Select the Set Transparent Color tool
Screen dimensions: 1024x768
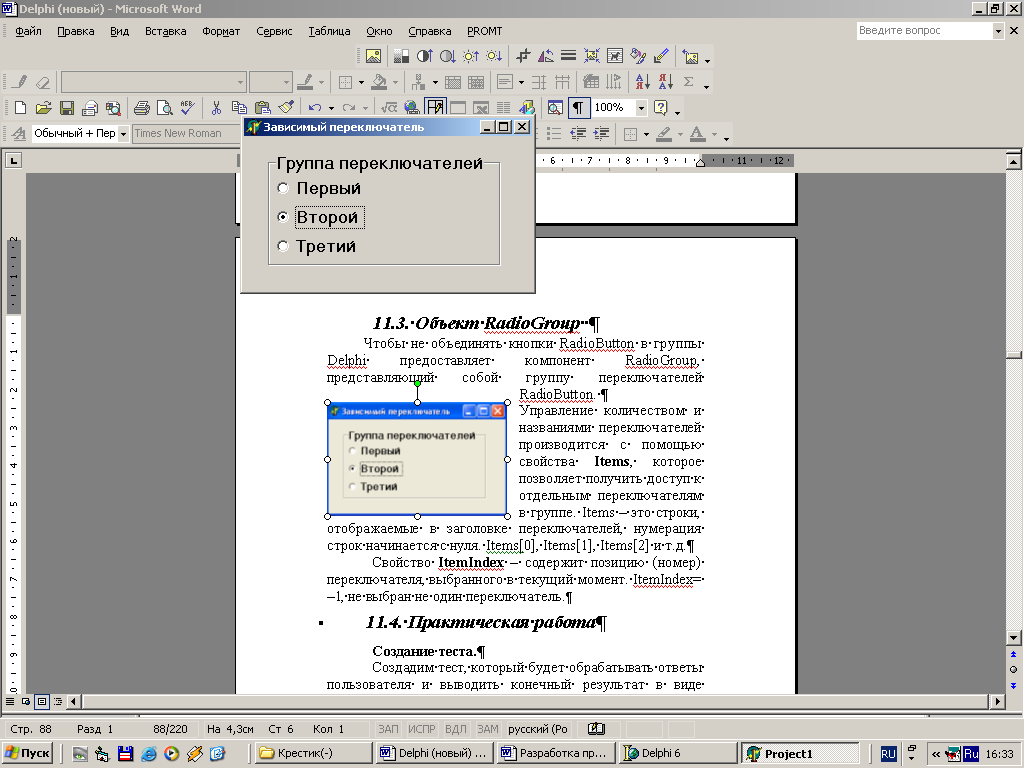[661, 56]
